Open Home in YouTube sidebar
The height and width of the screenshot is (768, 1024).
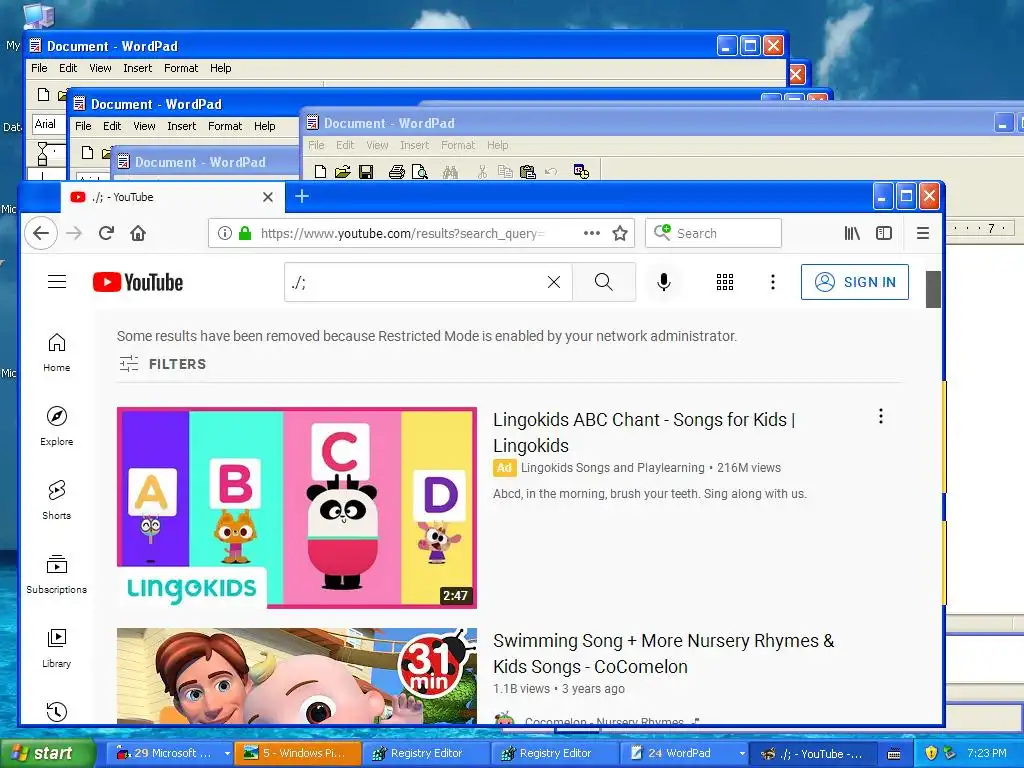pos(57,353)
